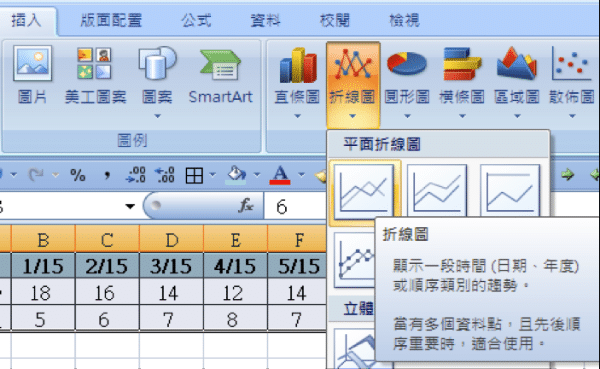Viewport: 600px width, 369px height.
Task: Open the 公式 formulas tab
Action: click(x=196, y=20)
